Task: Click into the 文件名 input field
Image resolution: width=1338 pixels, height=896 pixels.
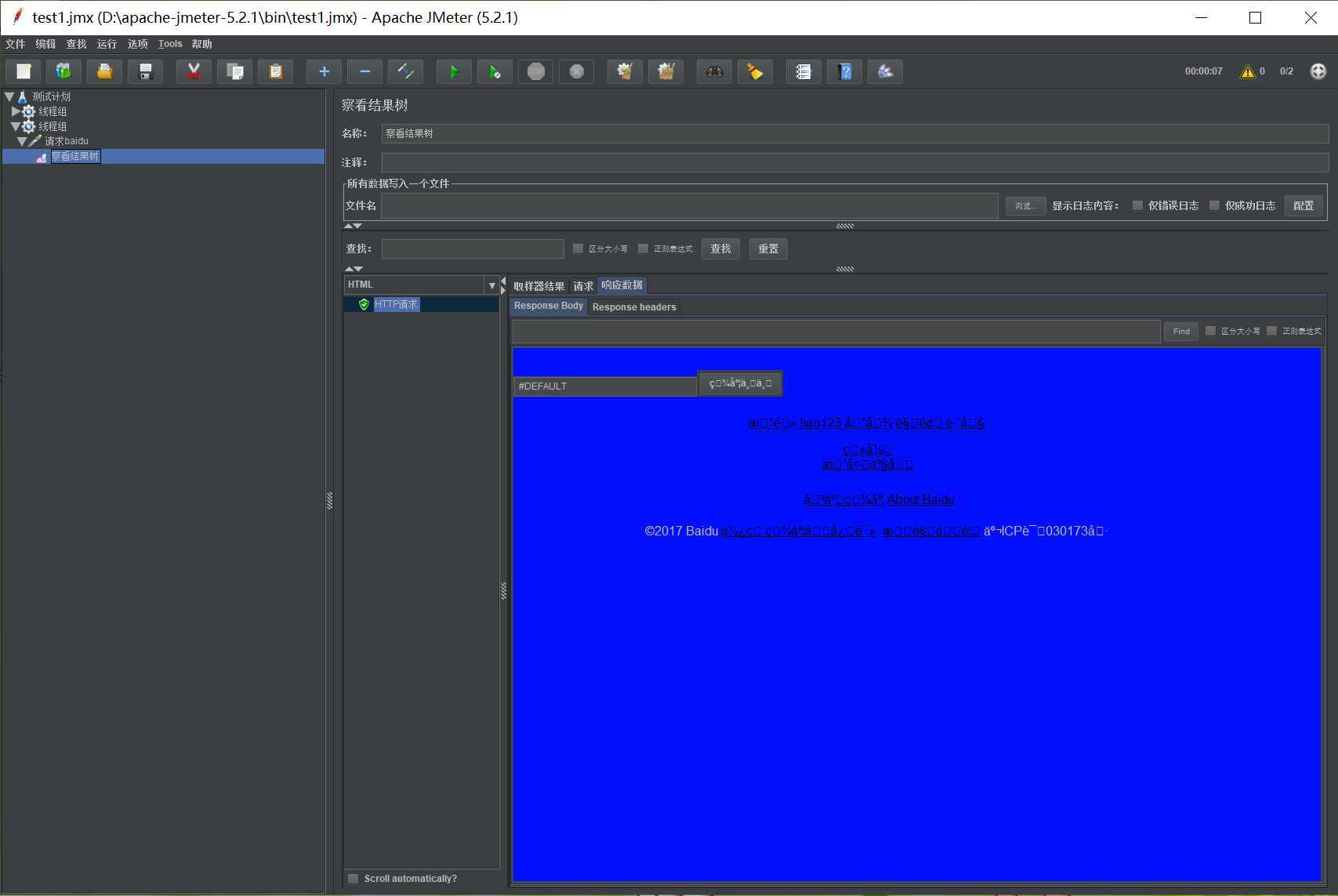Action: click(689, 205)
